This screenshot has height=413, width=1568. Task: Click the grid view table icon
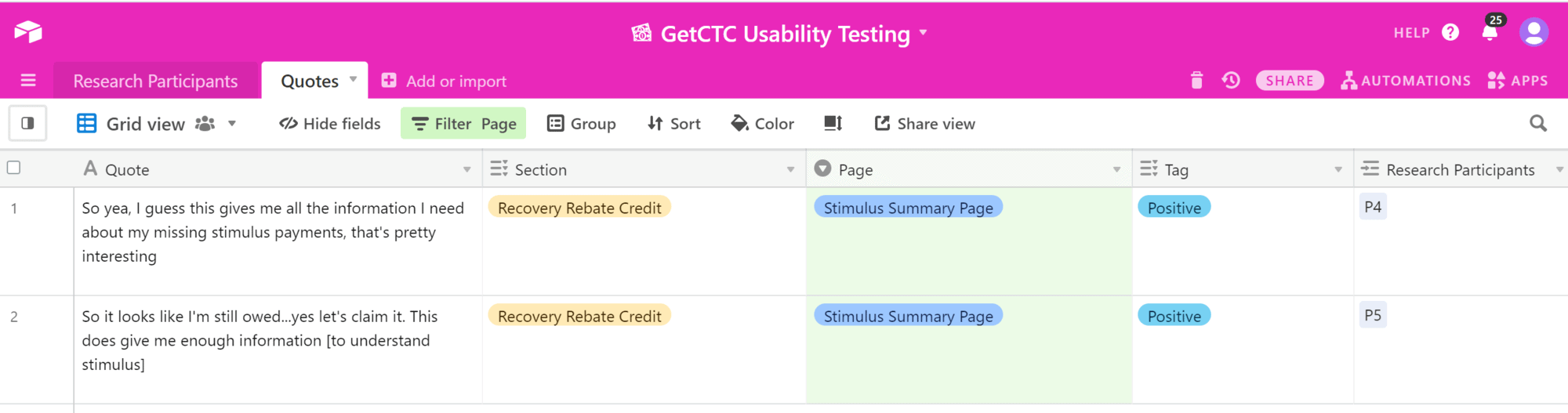[86, 123]
